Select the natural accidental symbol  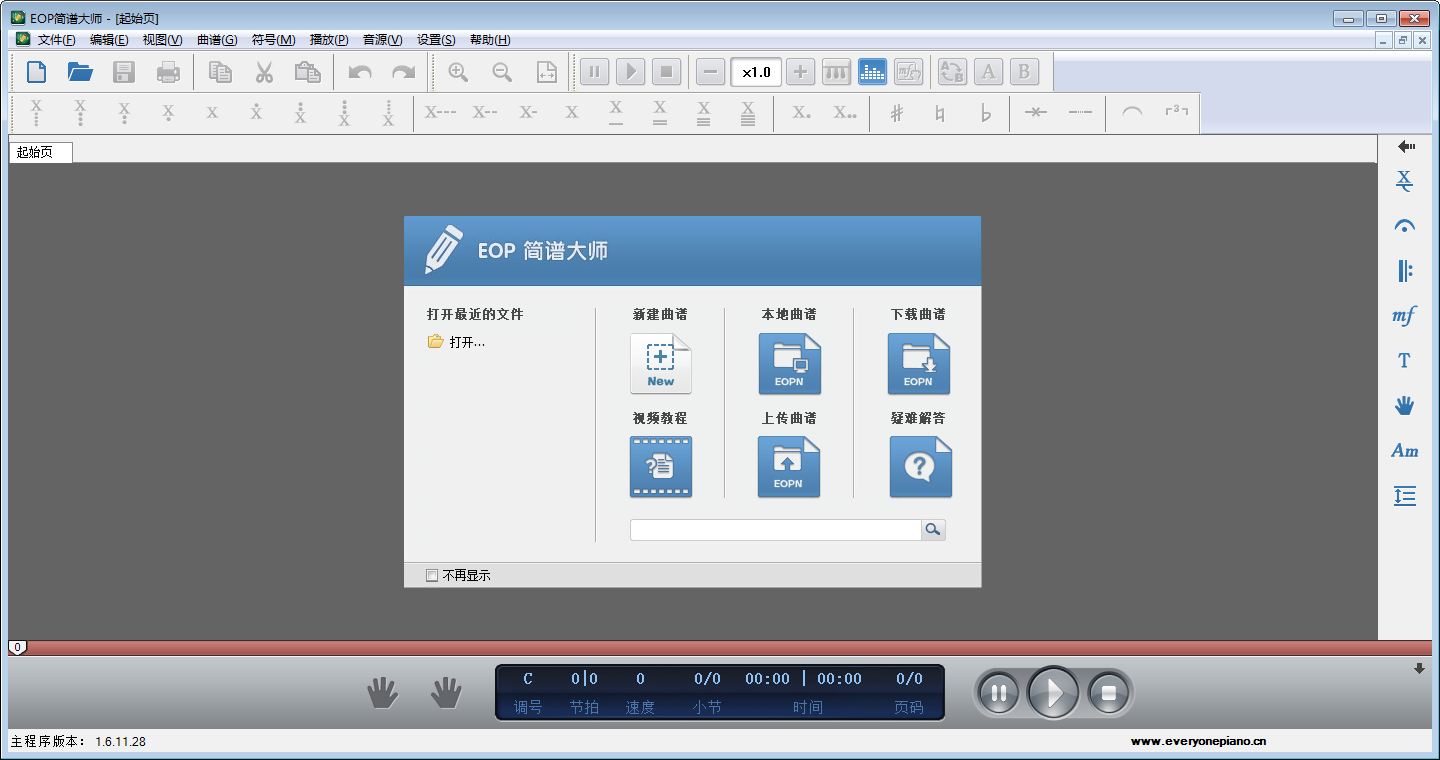tap(940, 113)
